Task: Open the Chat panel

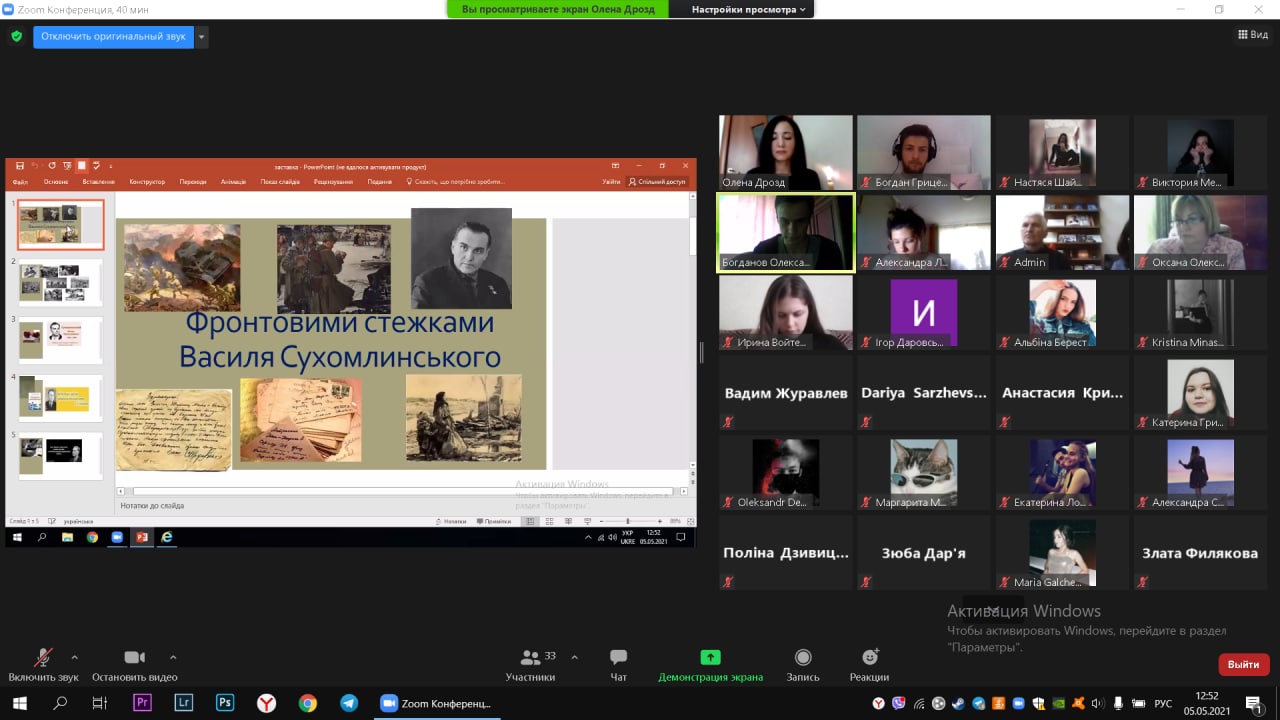Action: point(618,658)
